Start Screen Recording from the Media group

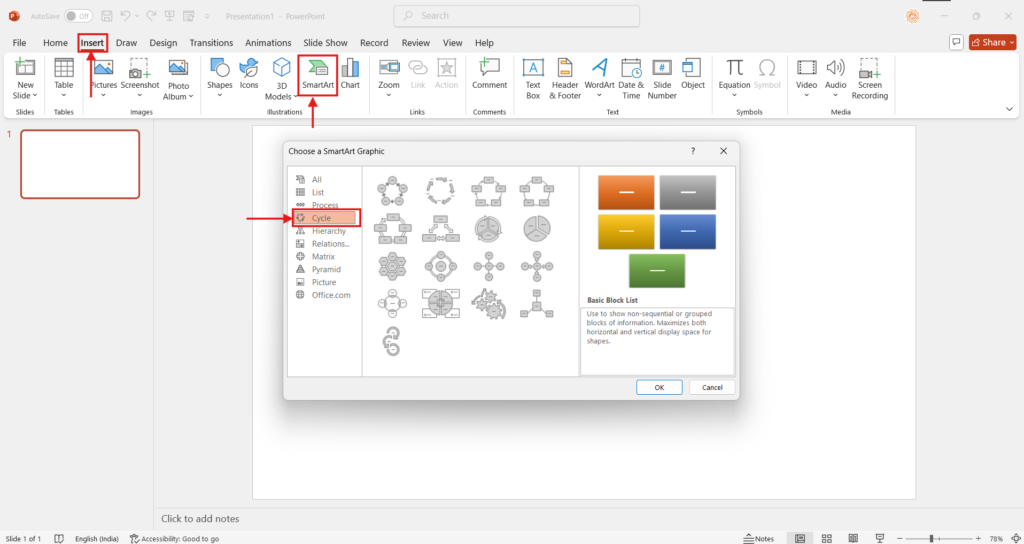(x=869, y=77)
